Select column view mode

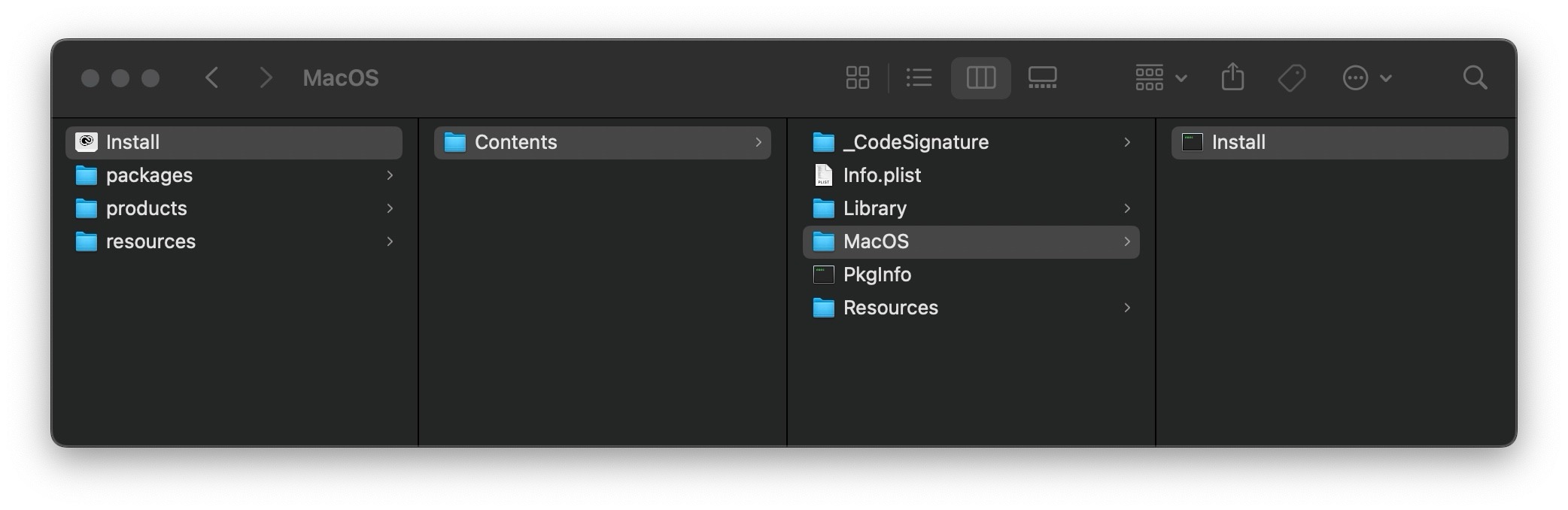(980, 77)
